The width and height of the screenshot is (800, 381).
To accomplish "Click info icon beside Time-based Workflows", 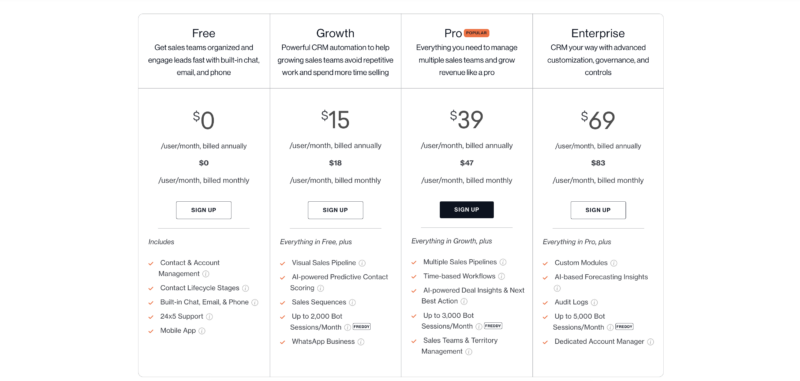I will coord(502,276).
